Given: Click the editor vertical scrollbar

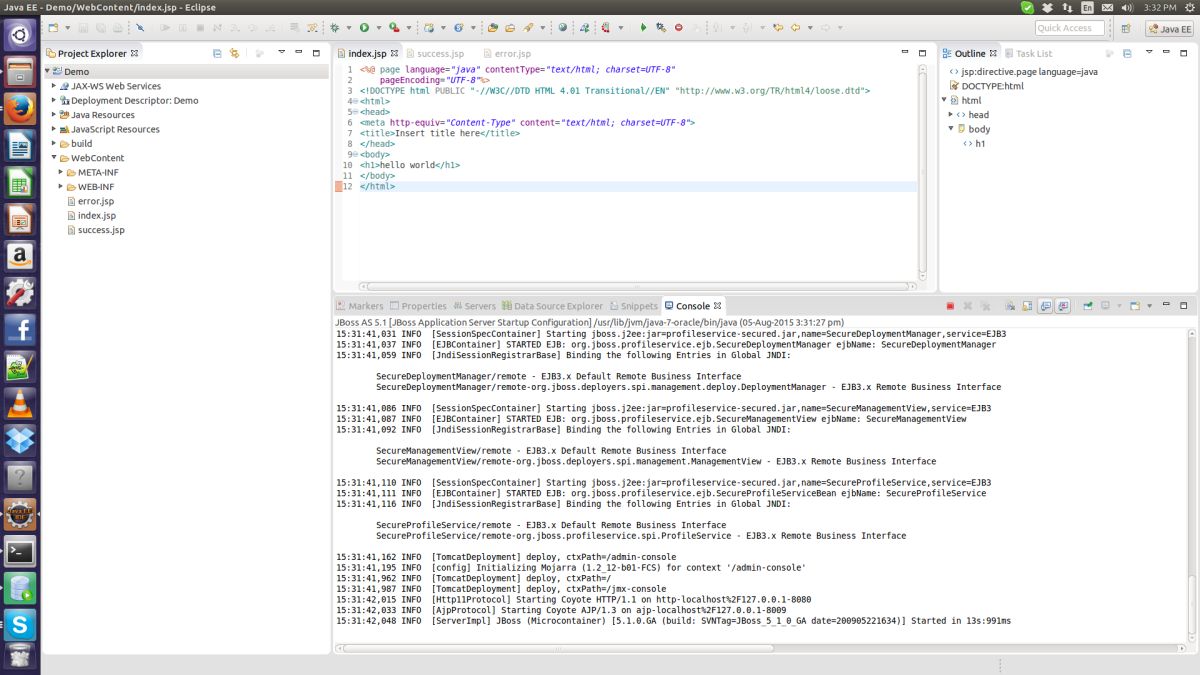Looking at the screenshot, I should [x=922, y=172].
